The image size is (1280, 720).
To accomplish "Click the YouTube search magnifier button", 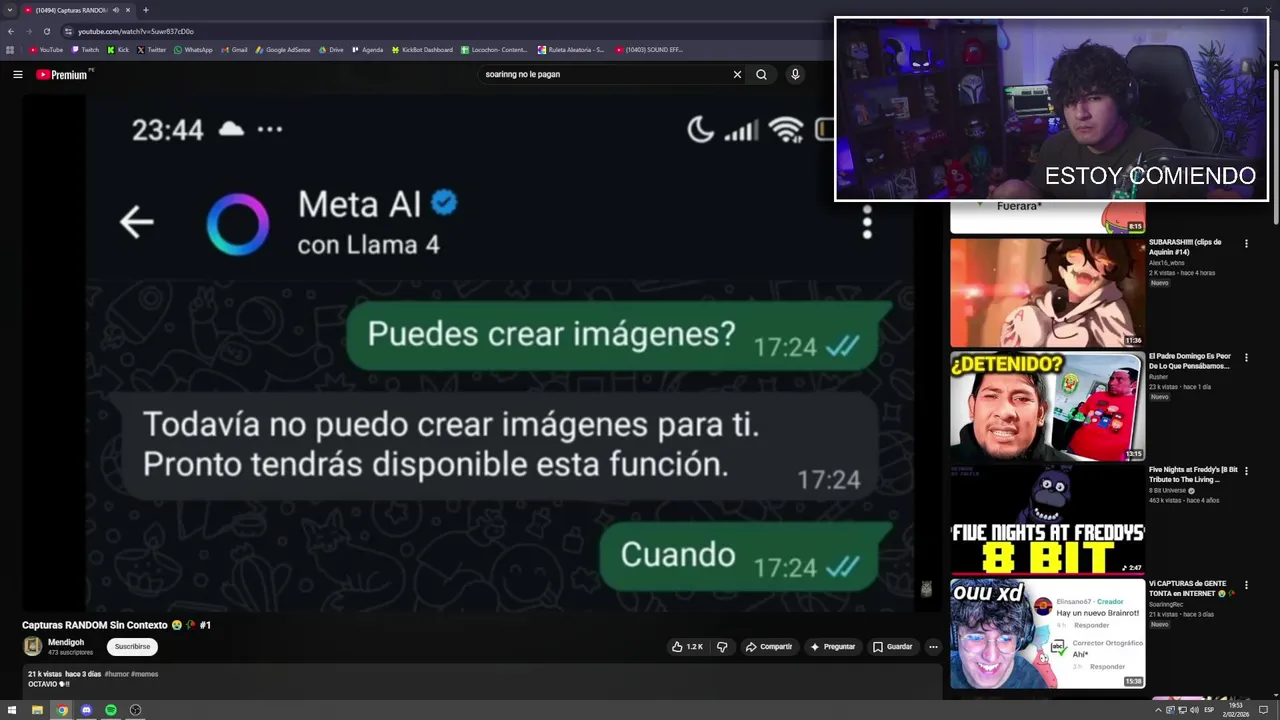I will (x=761, y=74).
